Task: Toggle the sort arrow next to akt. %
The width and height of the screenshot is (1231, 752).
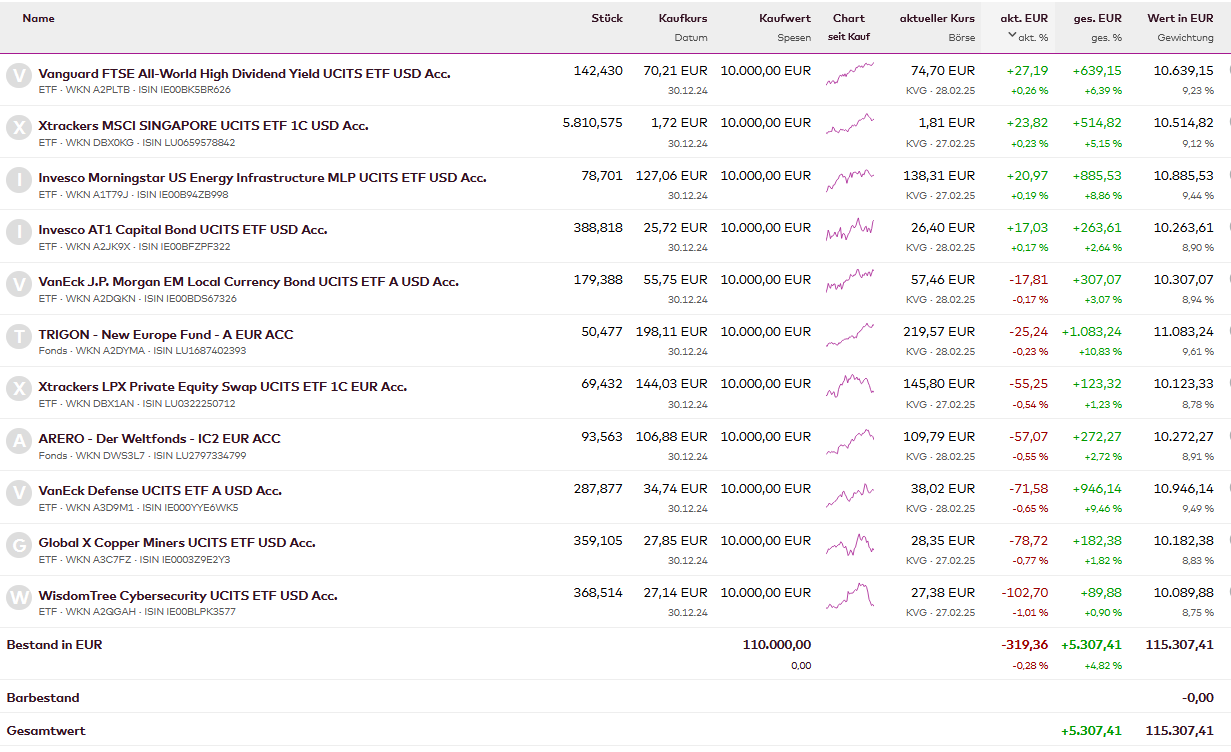Action: coord(1012,37)
